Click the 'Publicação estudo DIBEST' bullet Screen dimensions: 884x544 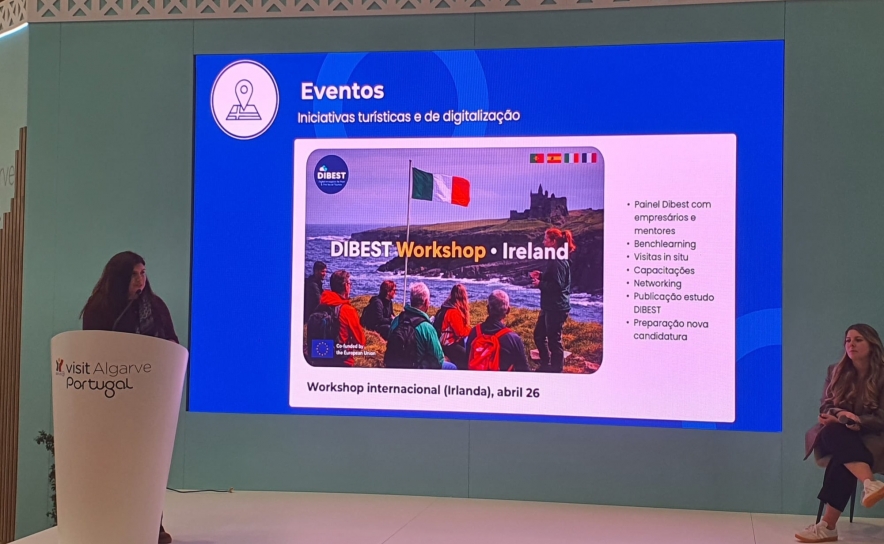(x=672, y=303)
